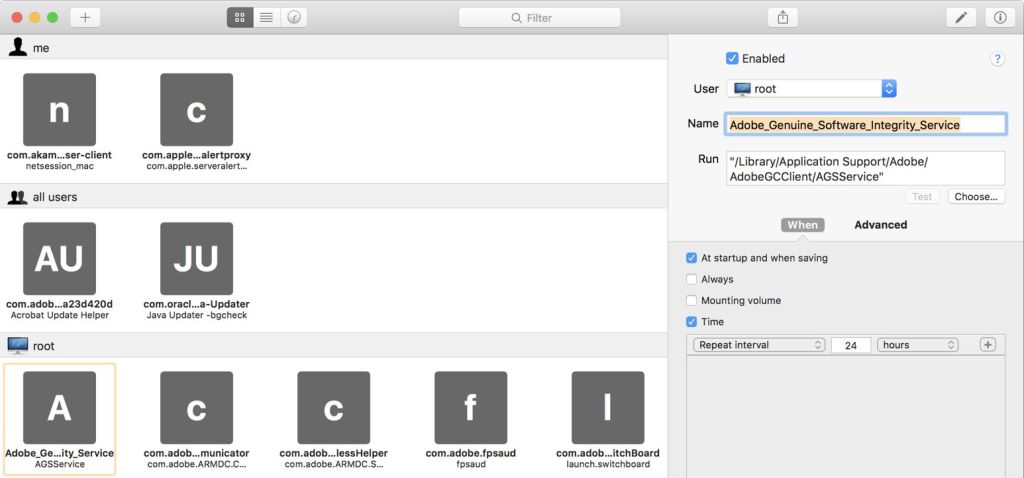
Task: Click the plus button to add a new job
Action: (x=85, y=18)
